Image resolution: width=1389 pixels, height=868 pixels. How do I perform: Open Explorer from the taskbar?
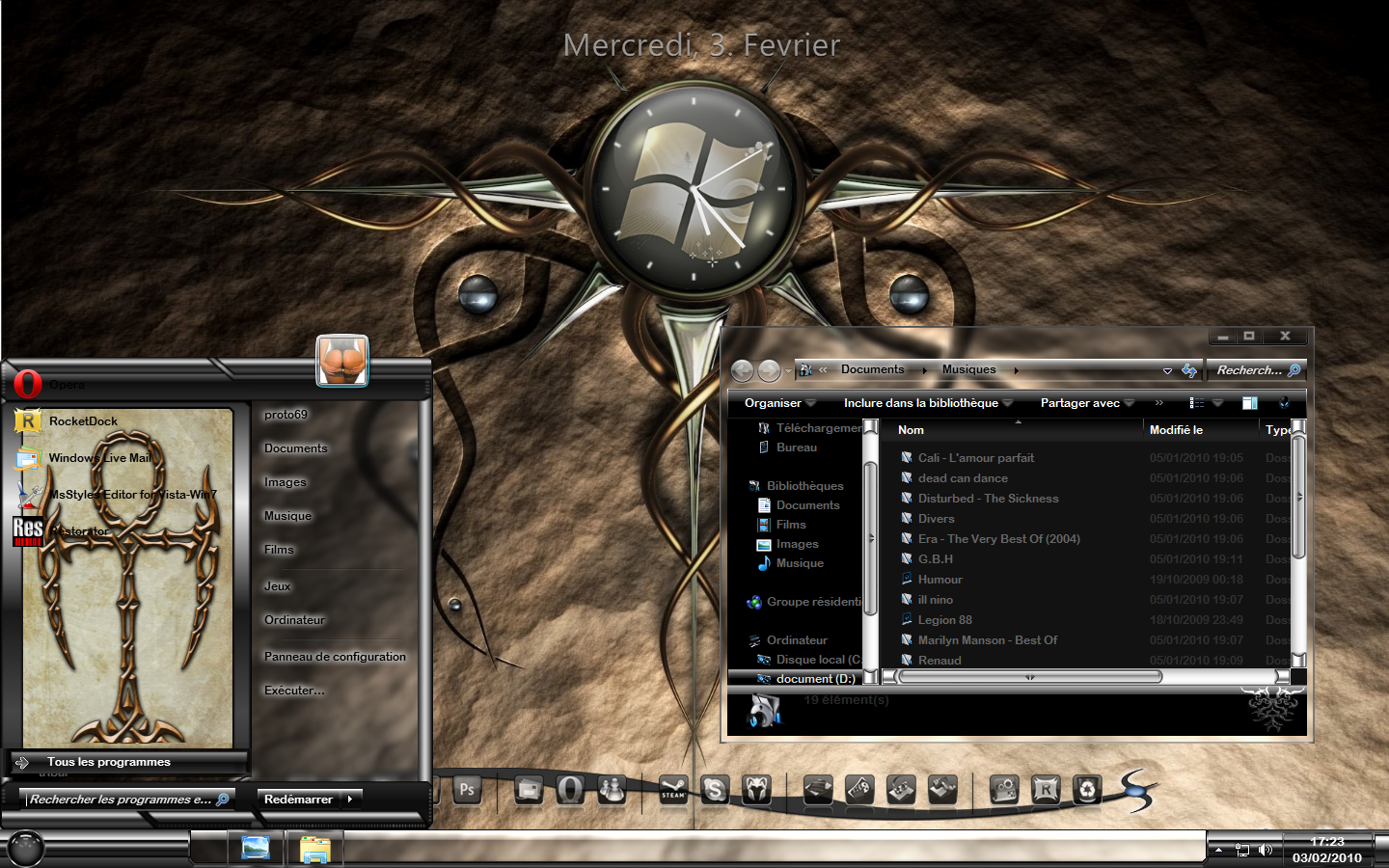click(x=314, y=849)
